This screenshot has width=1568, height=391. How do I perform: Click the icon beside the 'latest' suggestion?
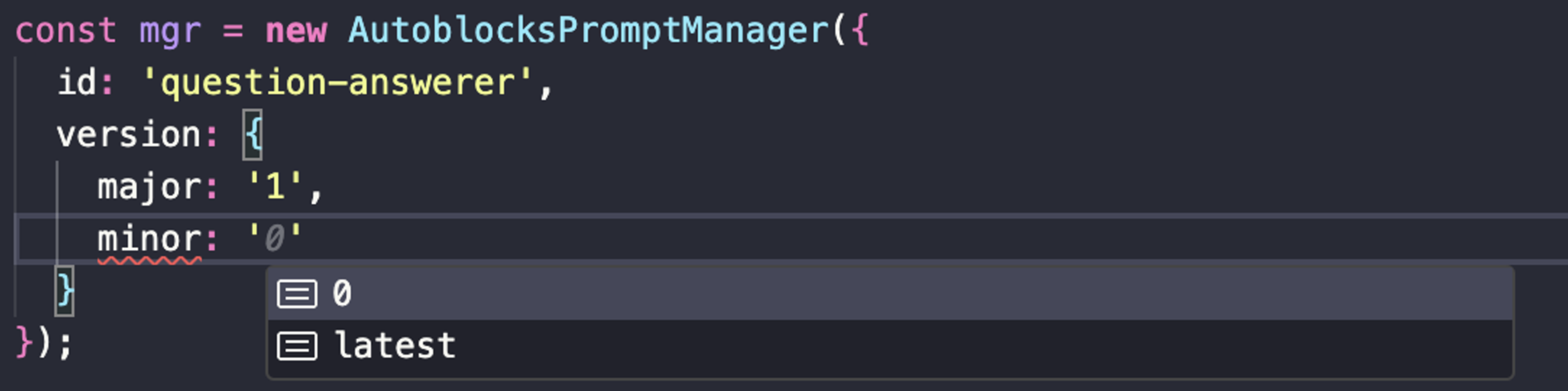coord(297,347)
